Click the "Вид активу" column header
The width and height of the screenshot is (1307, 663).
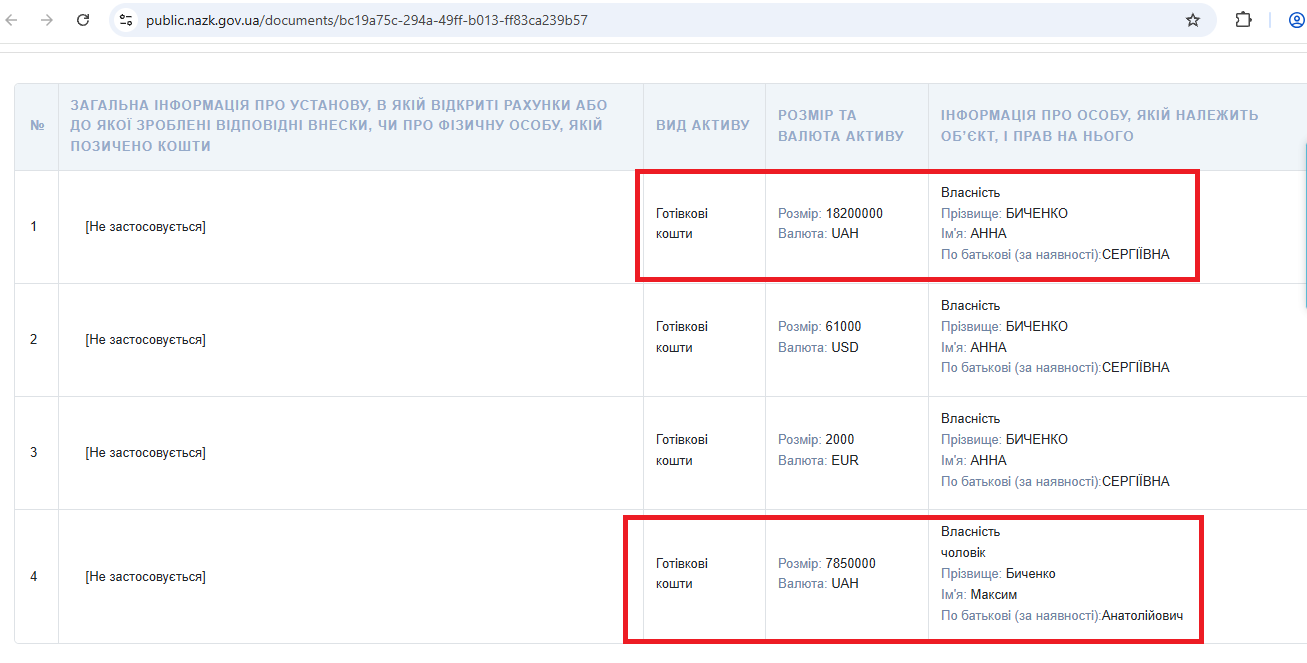[703, 126]
